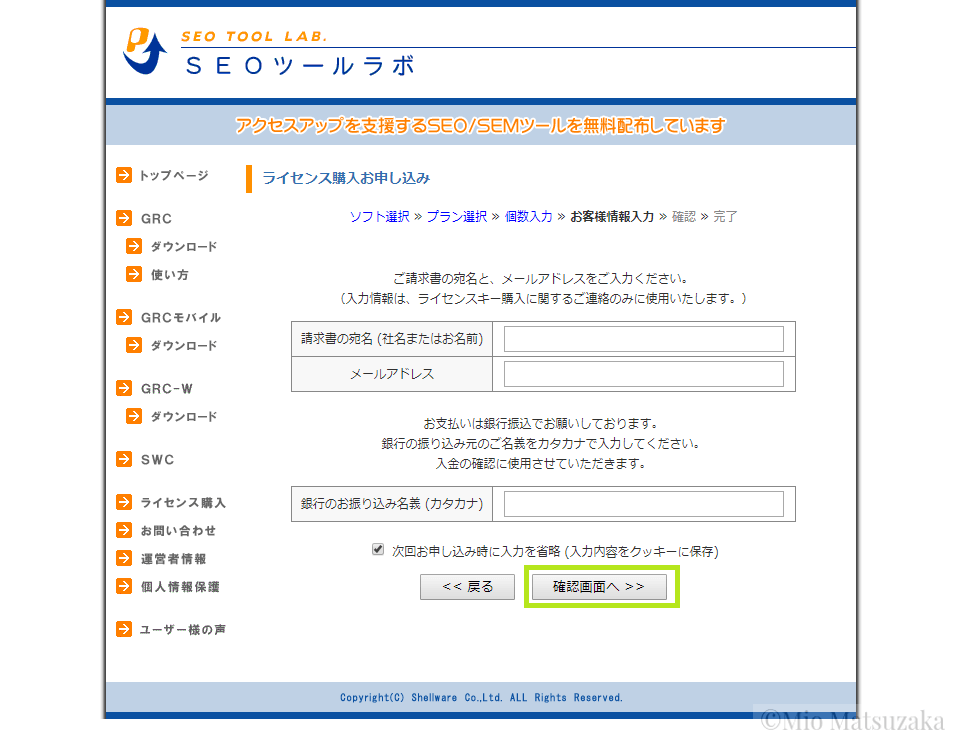The height and width of the screenshot is (734, 953).
Task: Go back to 個数入力 breadcrumb step
Action: pyautogui.click(x=529, y=217)
